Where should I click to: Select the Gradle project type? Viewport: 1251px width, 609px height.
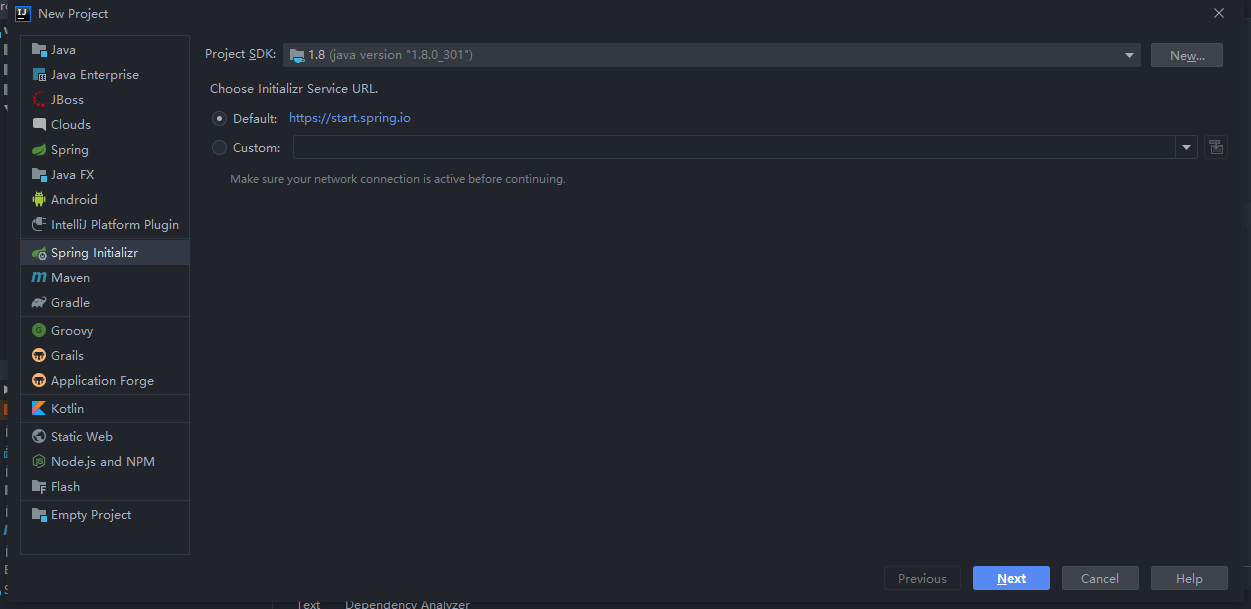point(68,302)
